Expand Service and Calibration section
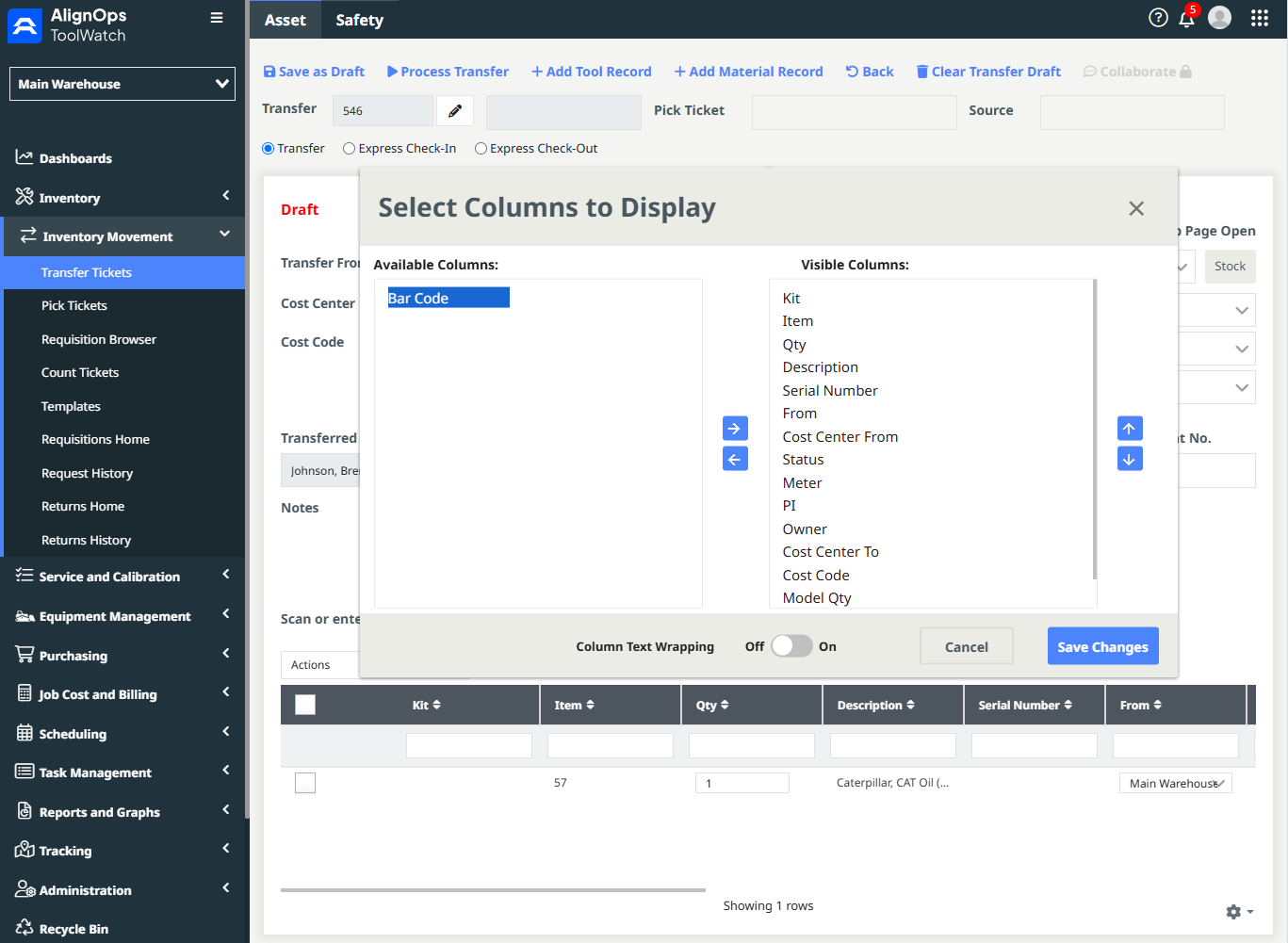 (122, 577)
